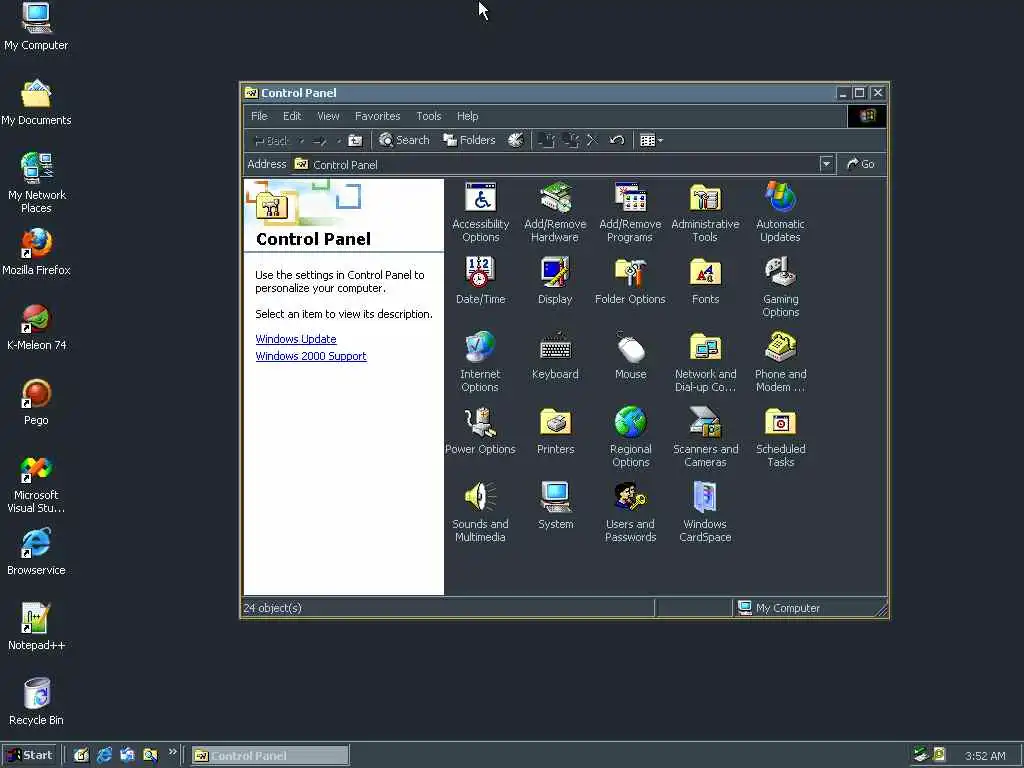This screenshot has width=1024, height=768.
Task: Open Add/Remove Hardware icon
Action: coord(555,213)
